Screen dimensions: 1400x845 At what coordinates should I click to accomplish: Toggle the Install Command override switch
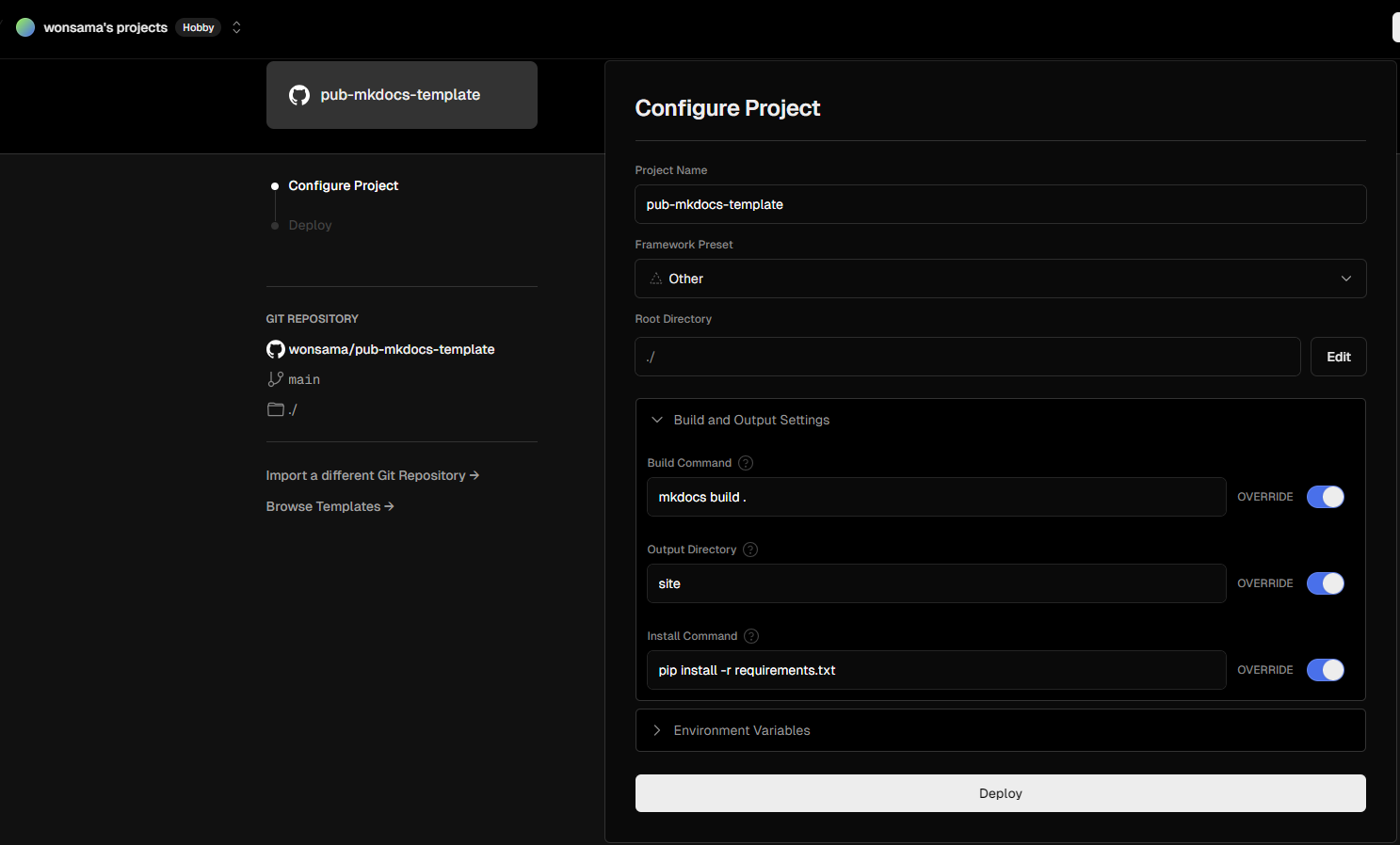[x=1326, y=670]
